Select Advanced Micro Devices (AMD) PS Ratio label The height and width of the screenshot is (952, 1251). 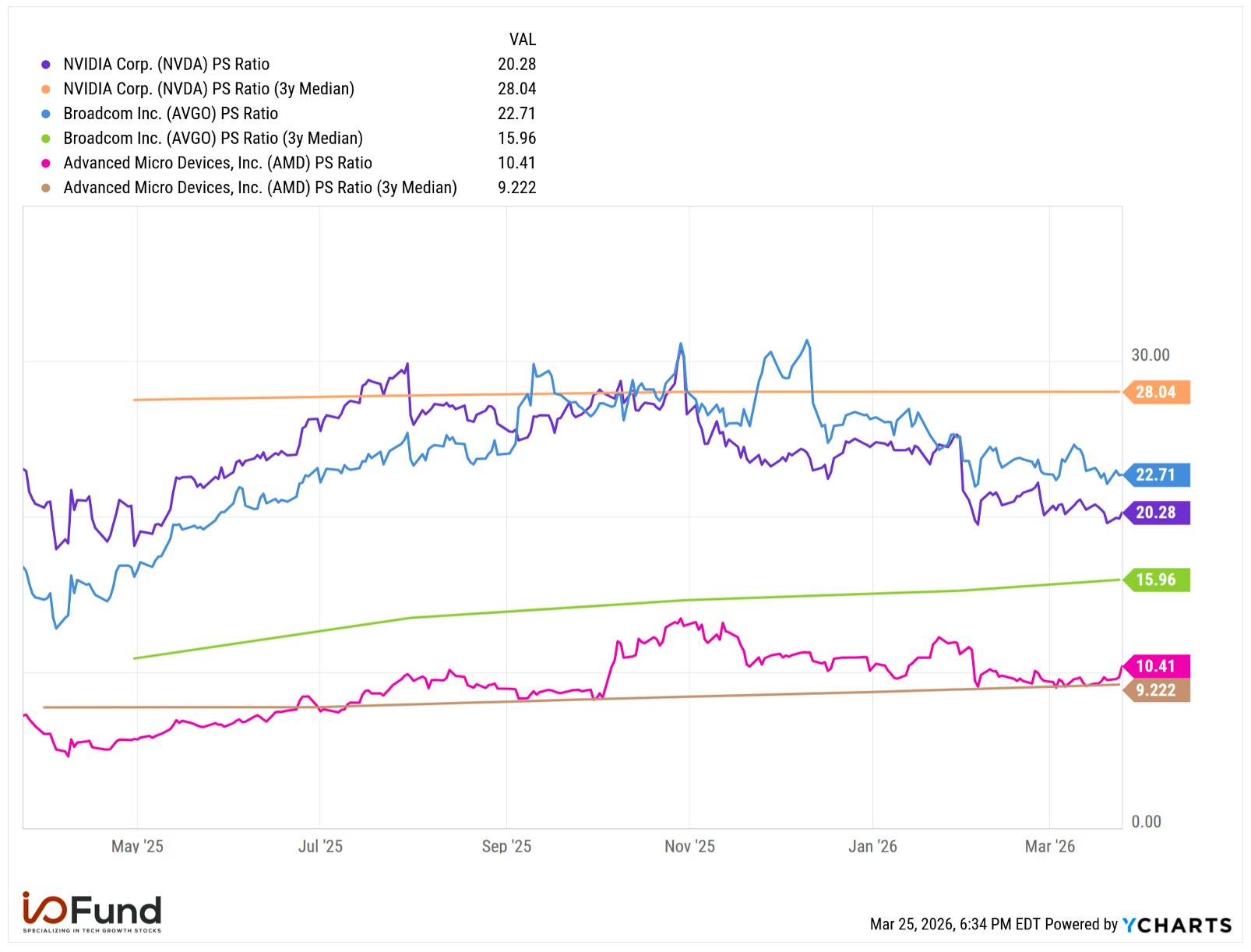217,163
